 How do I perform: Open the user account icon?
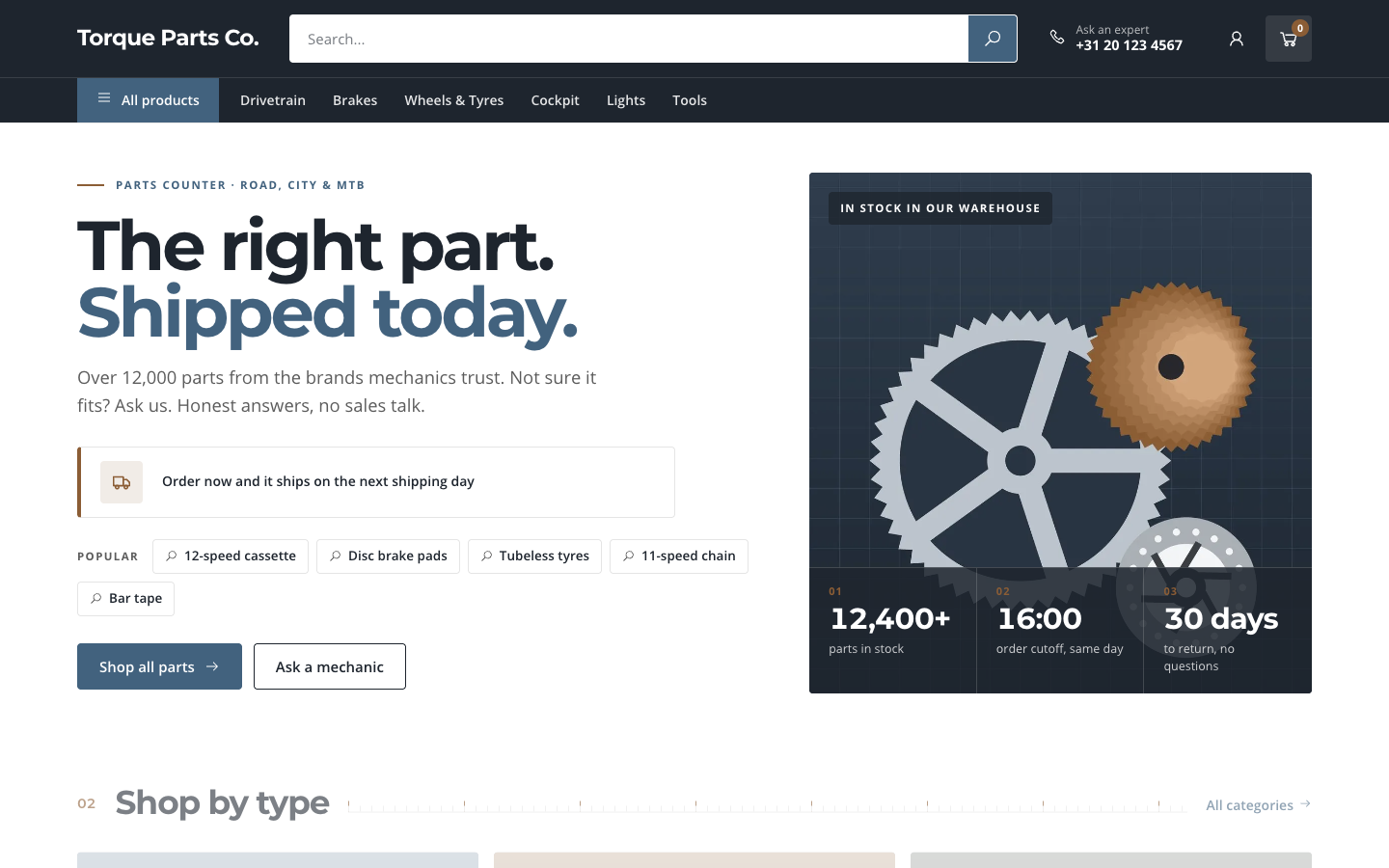click(1237, 39)
